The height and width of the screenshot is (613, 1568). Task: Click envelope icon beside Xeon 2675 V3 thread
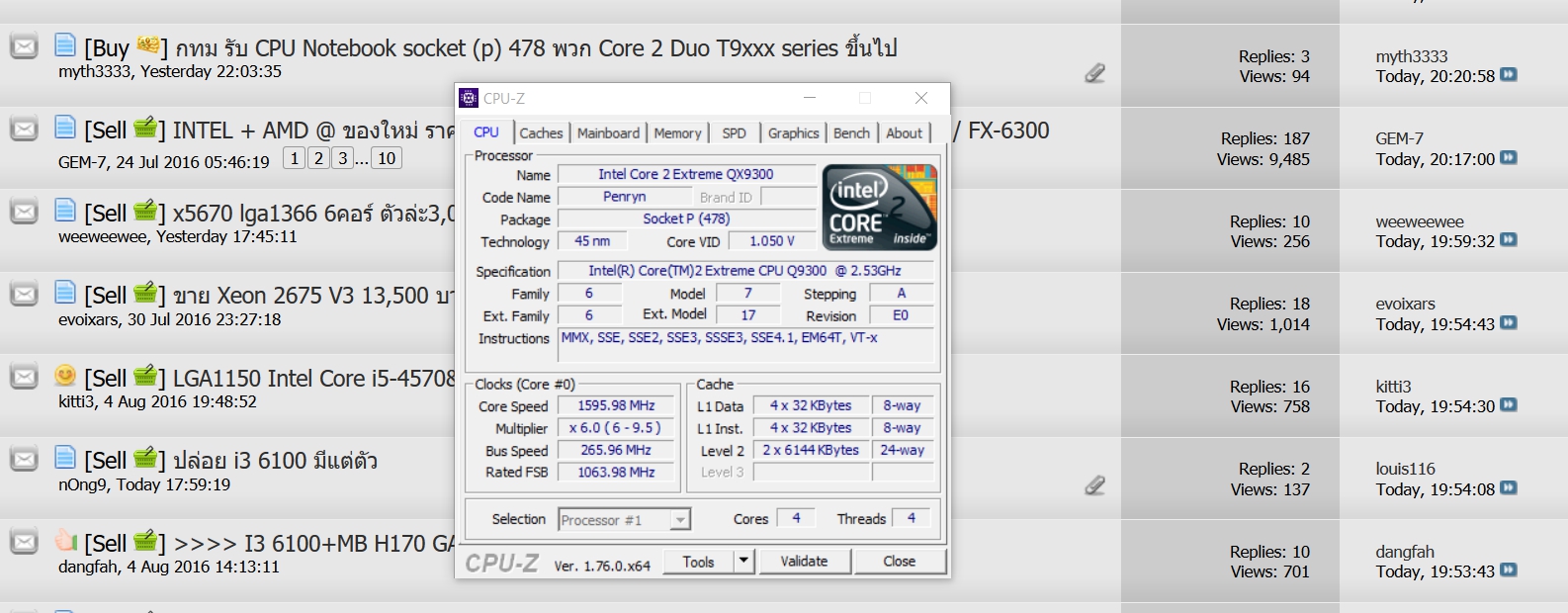[x=24, y=294]
